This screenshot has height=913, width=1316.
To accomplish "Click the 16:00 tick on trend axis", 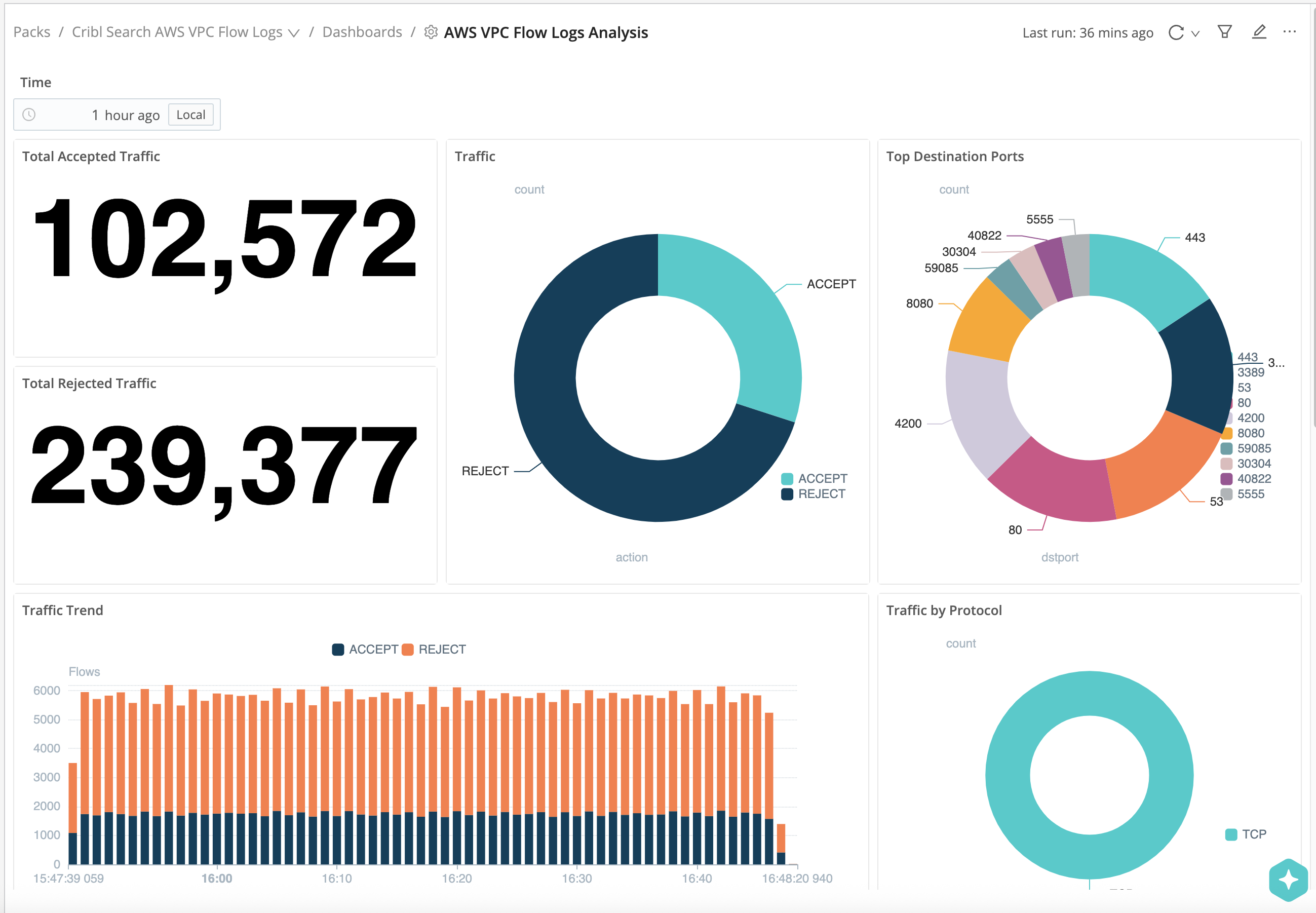I will tap(217, 879).
